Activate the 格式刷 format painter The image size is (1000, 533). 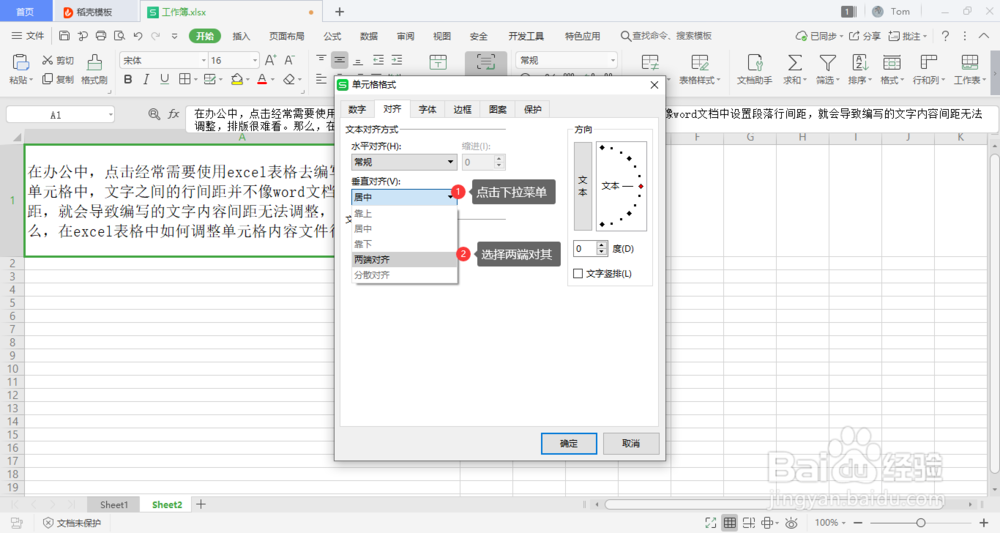[x=94, y=69]
